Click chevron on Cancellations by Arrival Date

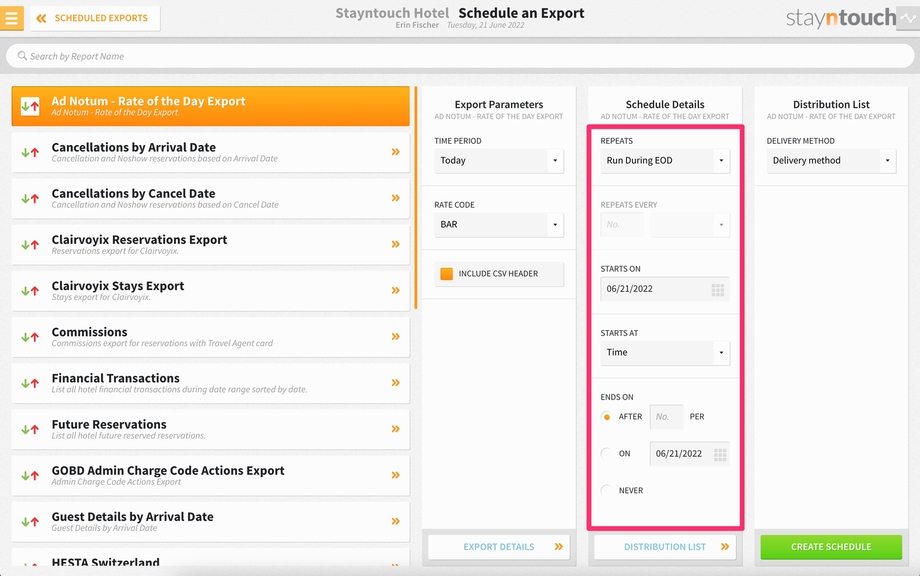point(395,152)
